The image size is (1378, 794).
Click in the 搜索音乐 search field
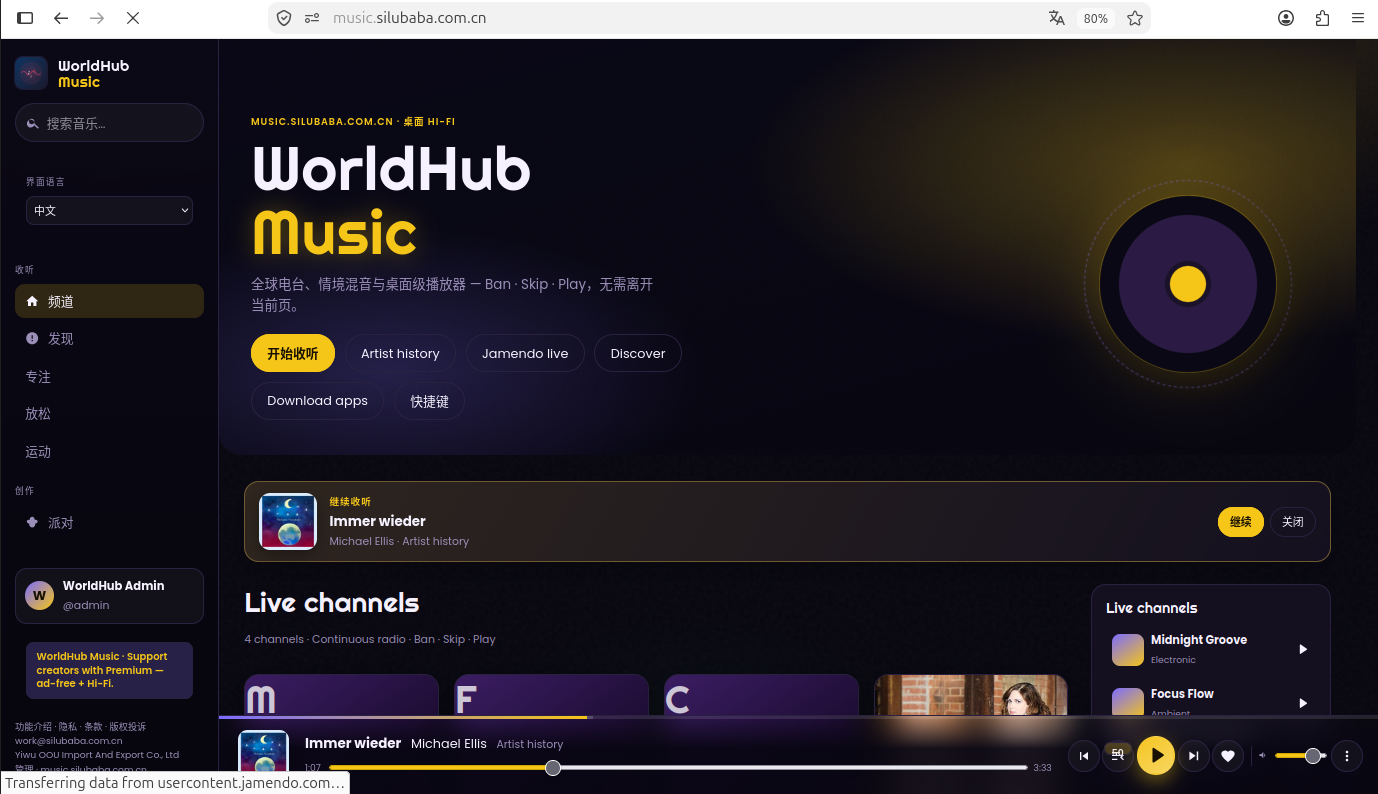(109, 123)
